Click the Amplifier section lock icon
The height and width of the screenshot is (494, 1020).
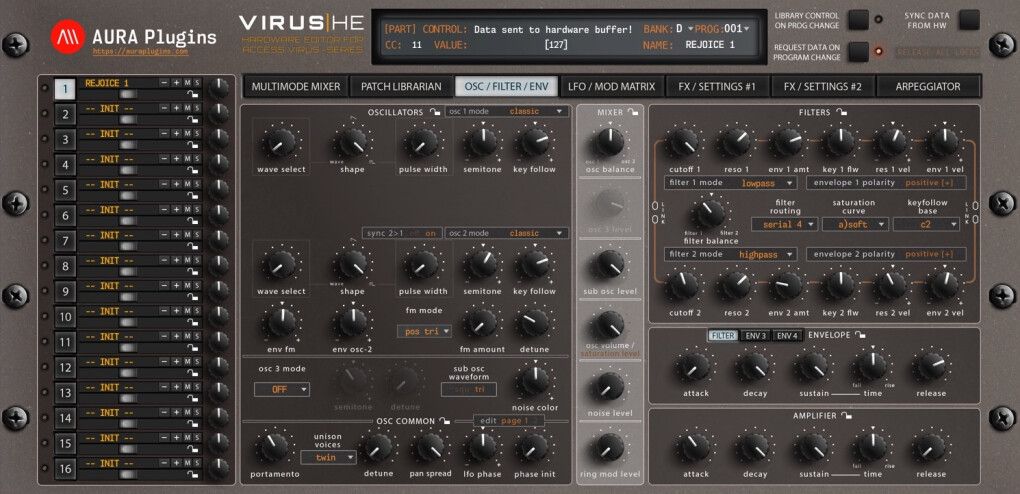846,415
